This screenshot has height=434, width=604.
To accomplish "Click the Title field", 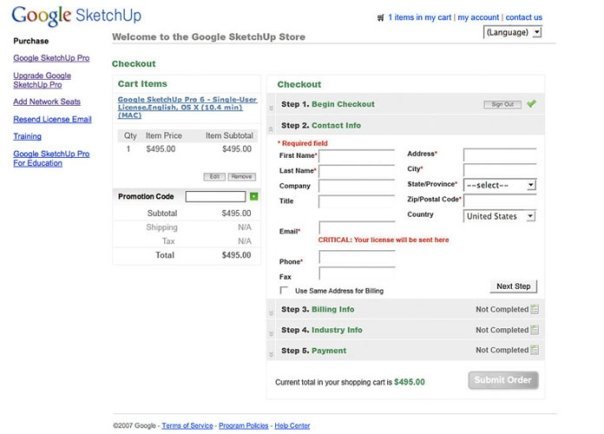I will tap(357, 201).
